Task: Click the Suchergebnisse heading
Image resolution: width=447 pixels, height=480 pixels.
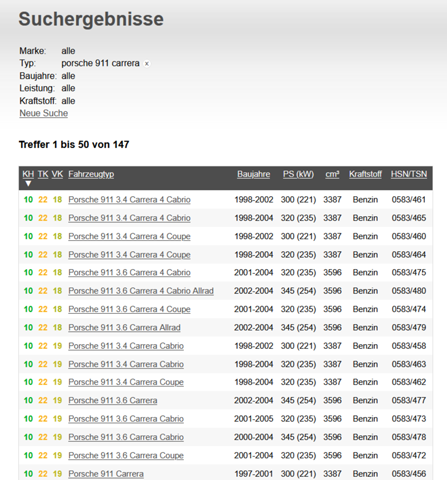Action: [91, 19]
